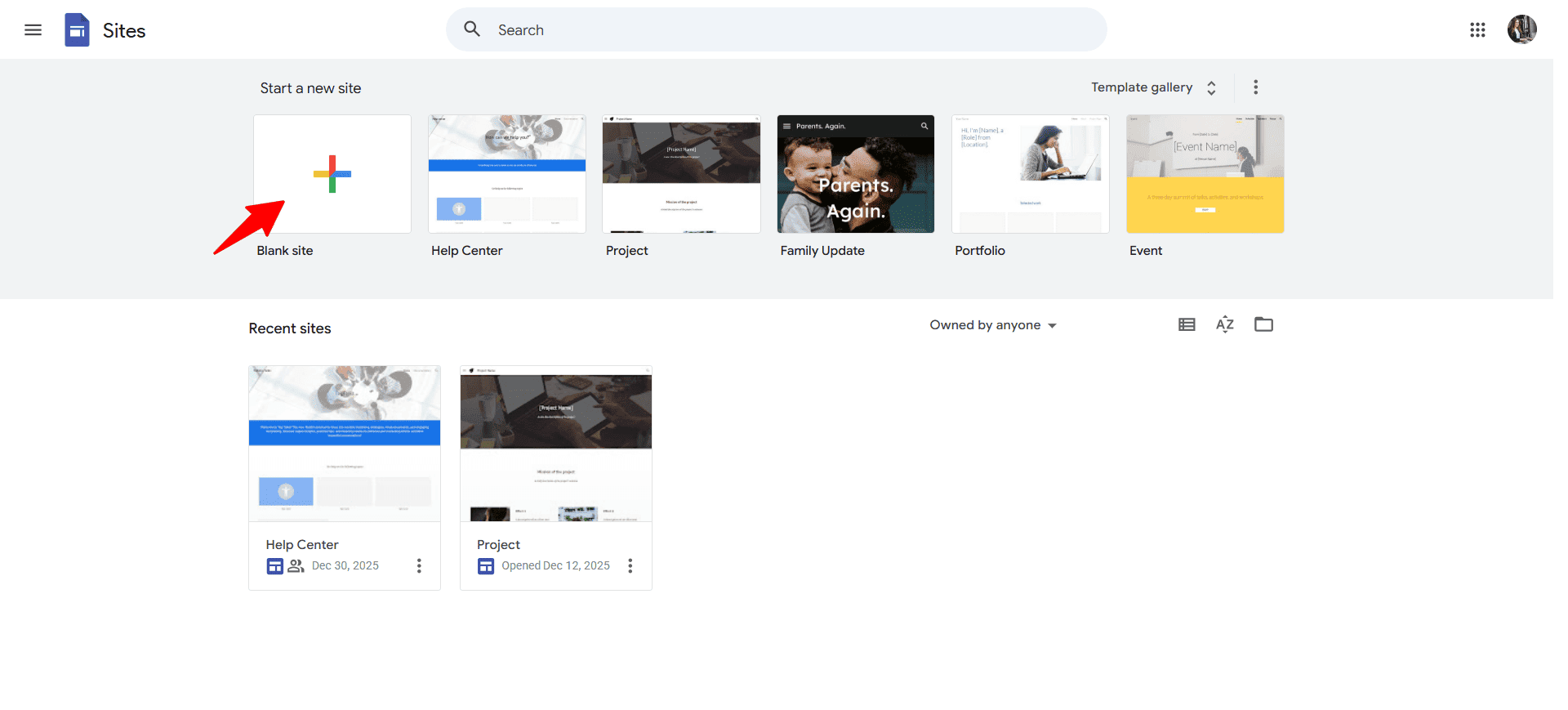Open the Google apps grid
This screenshot has width=1568, height=710.
tap(1477, 30)
